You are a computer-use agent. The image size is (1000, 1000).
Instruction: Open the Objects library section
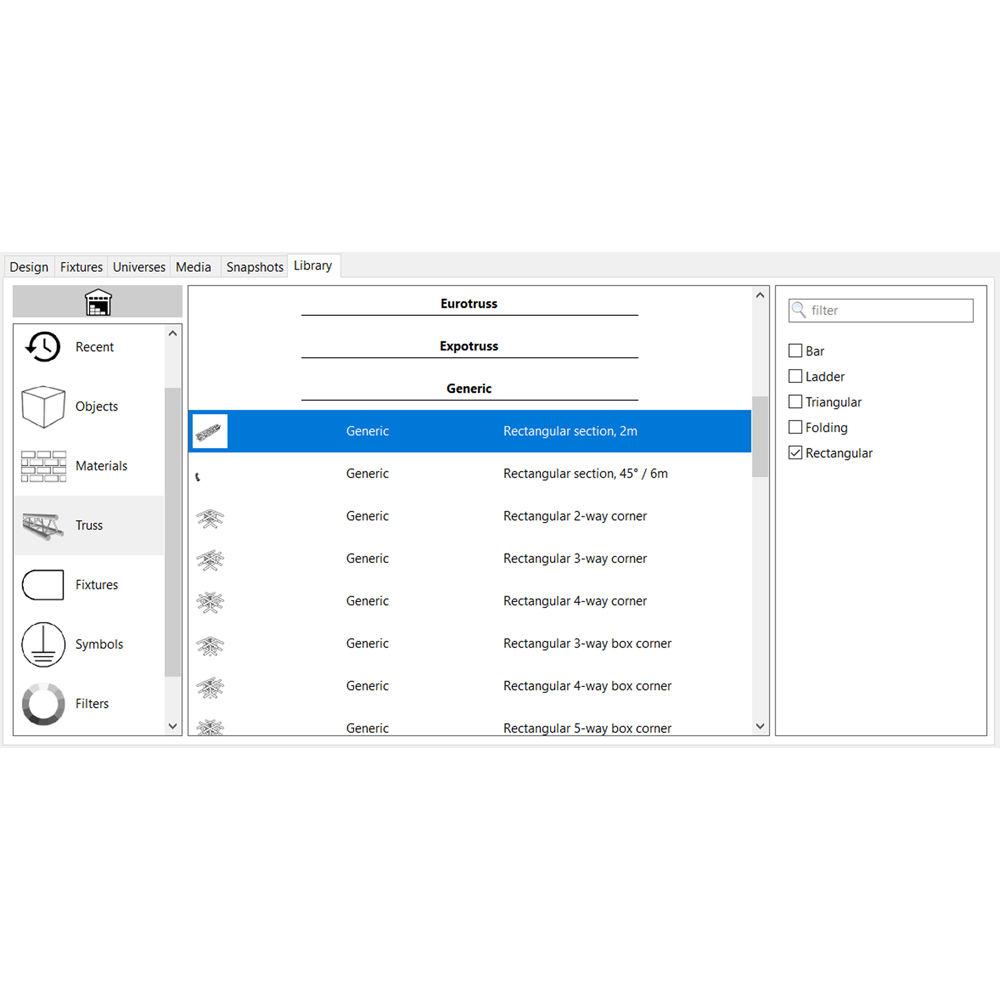point(41,406)
